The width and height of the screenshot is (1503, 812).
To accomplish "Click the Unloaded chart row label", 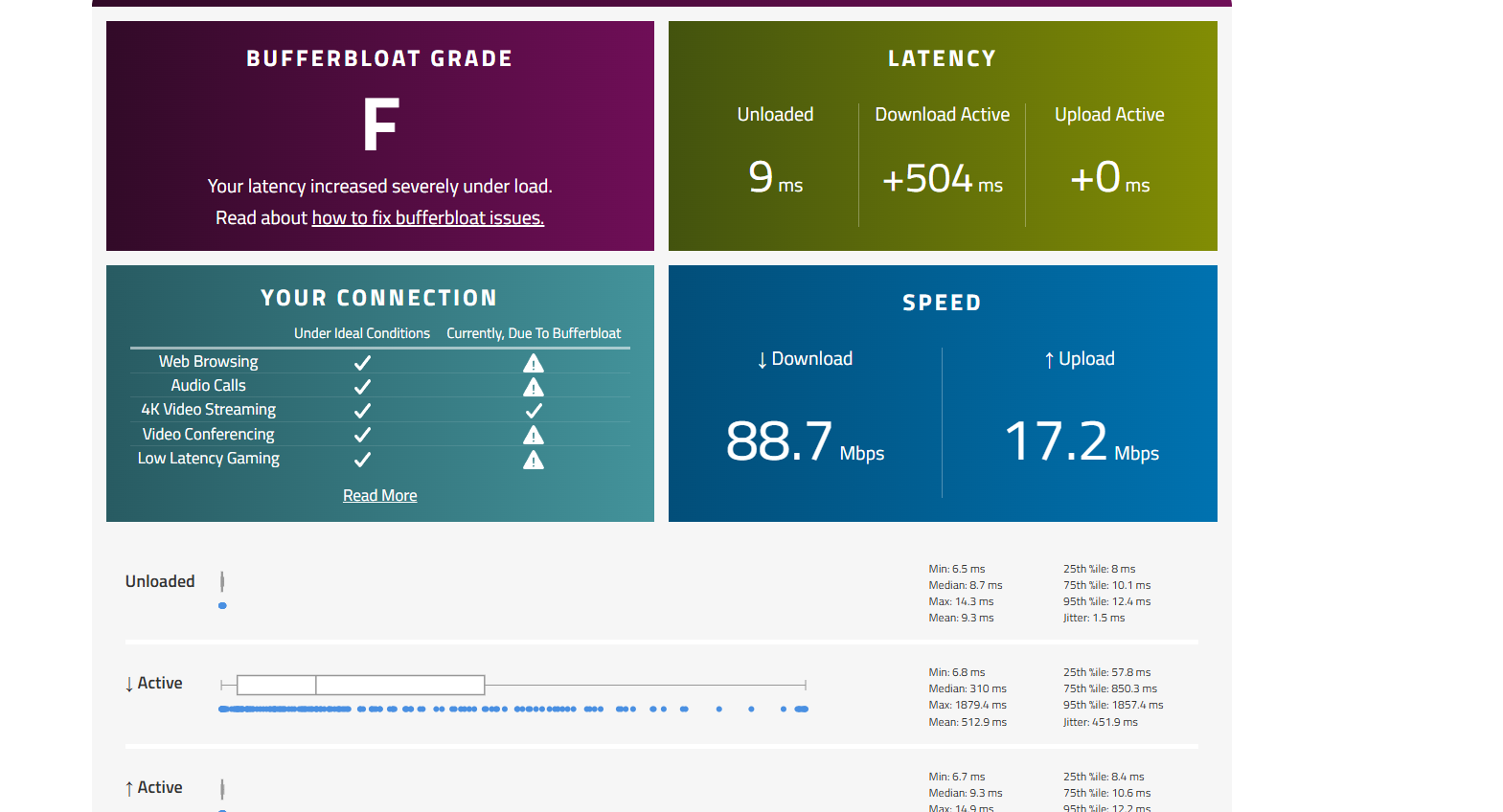I will tap(160, 581).
